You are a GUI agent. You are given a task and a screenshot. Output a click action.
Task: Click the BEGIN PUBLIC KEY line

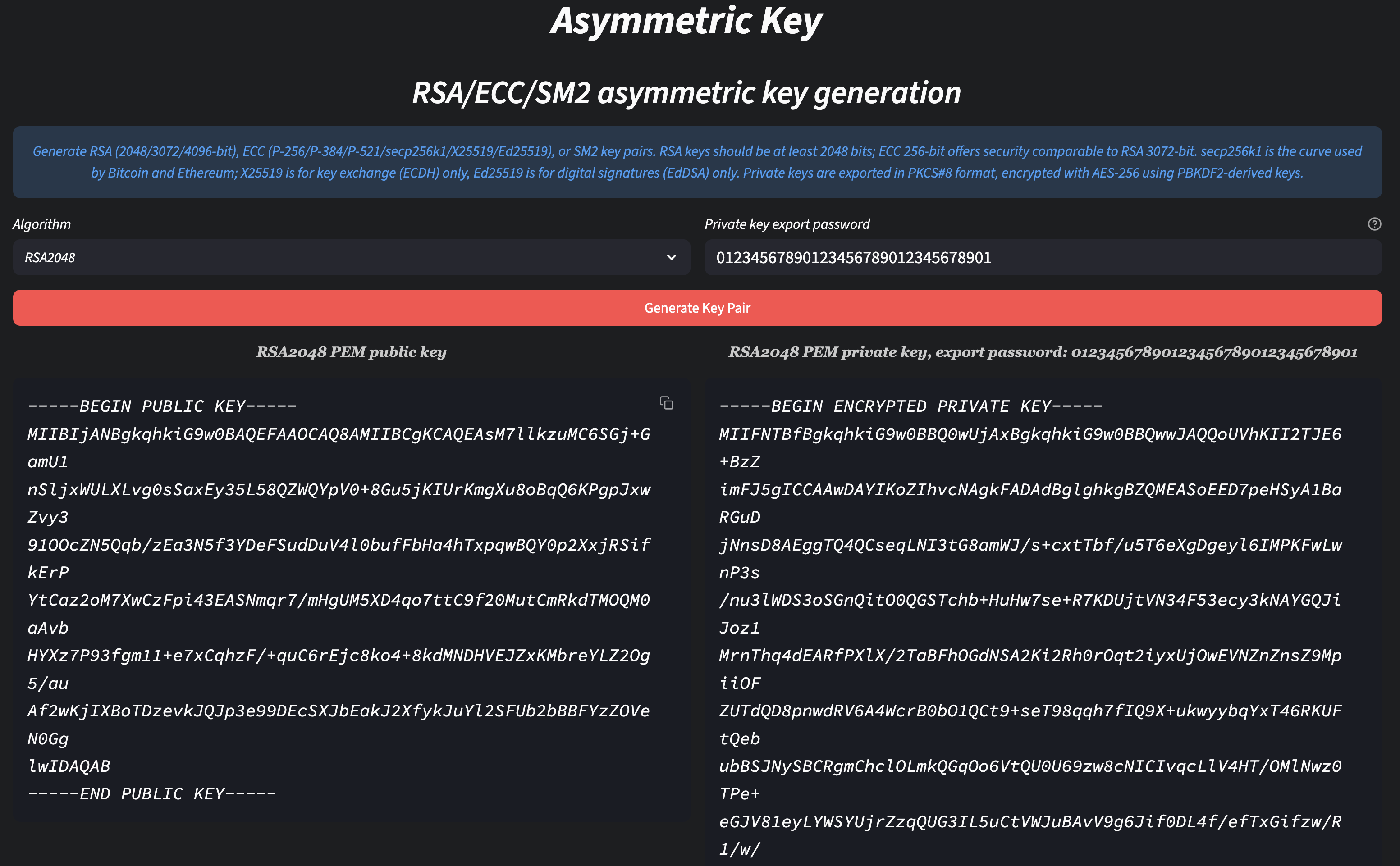point(162,406)
